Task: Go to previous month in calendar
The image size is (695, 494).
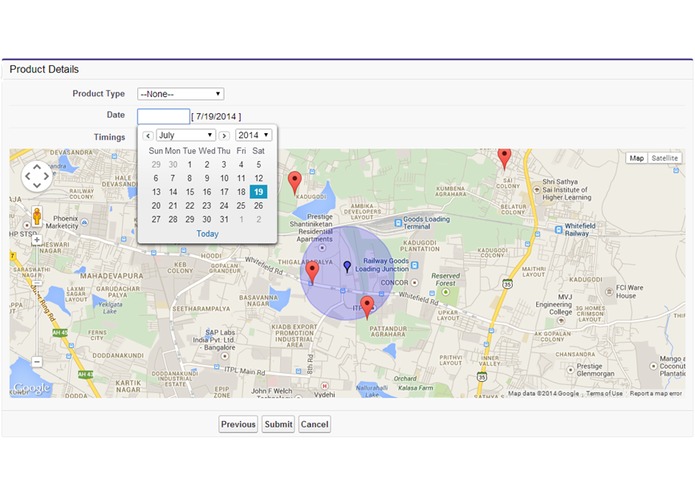Action: pos(148,136)
